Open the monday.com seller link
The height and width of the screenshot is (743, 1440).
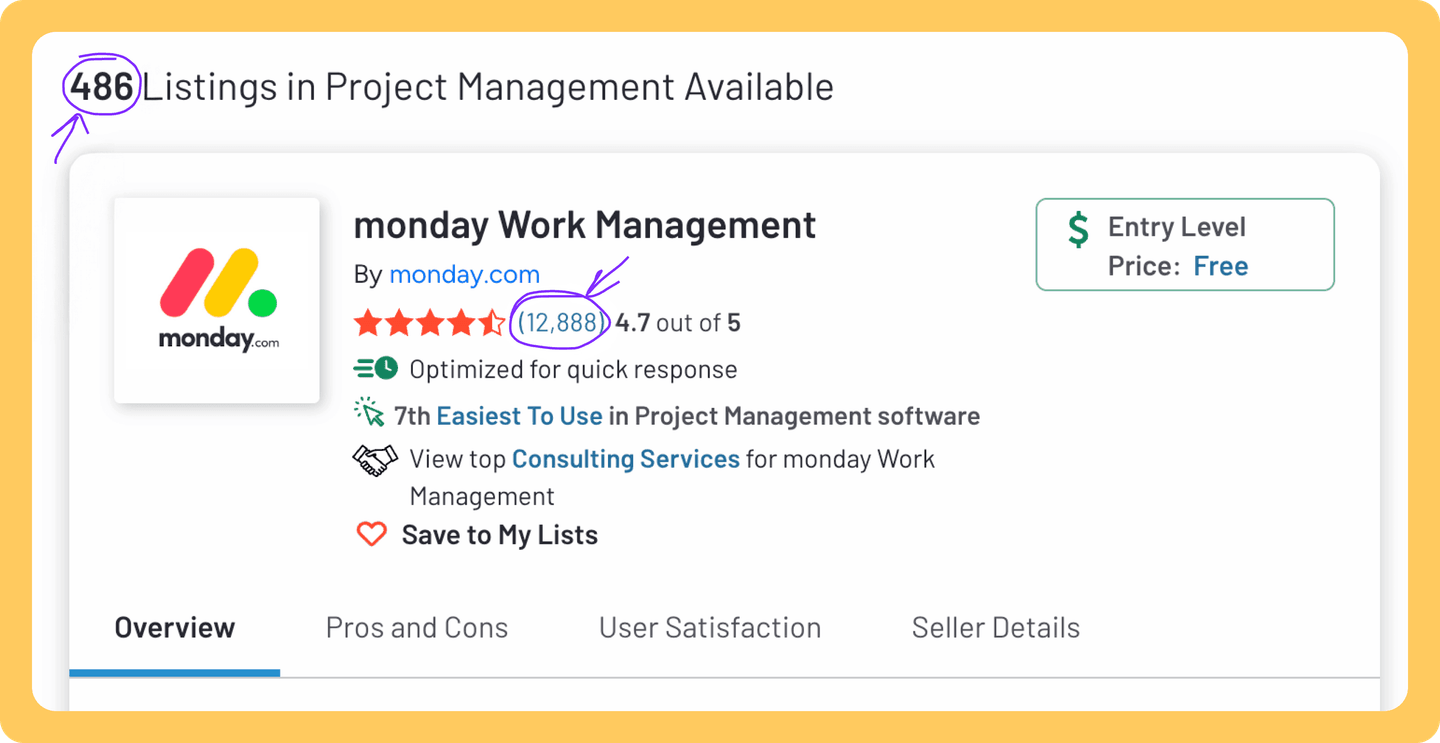pos(464,274)
